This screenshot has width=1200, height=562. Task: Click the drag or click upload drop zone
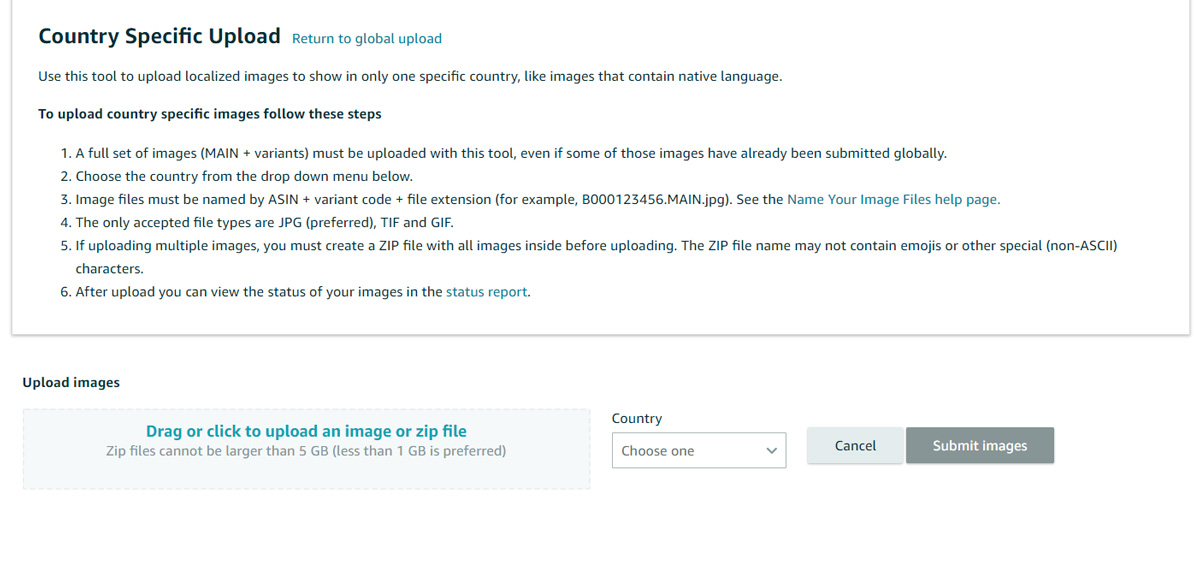point(306,448)
